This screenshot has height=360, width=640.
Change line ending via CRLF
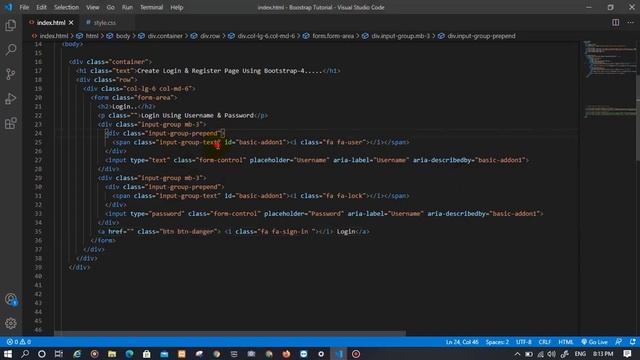pyautogui.click(x=544, y=342)
